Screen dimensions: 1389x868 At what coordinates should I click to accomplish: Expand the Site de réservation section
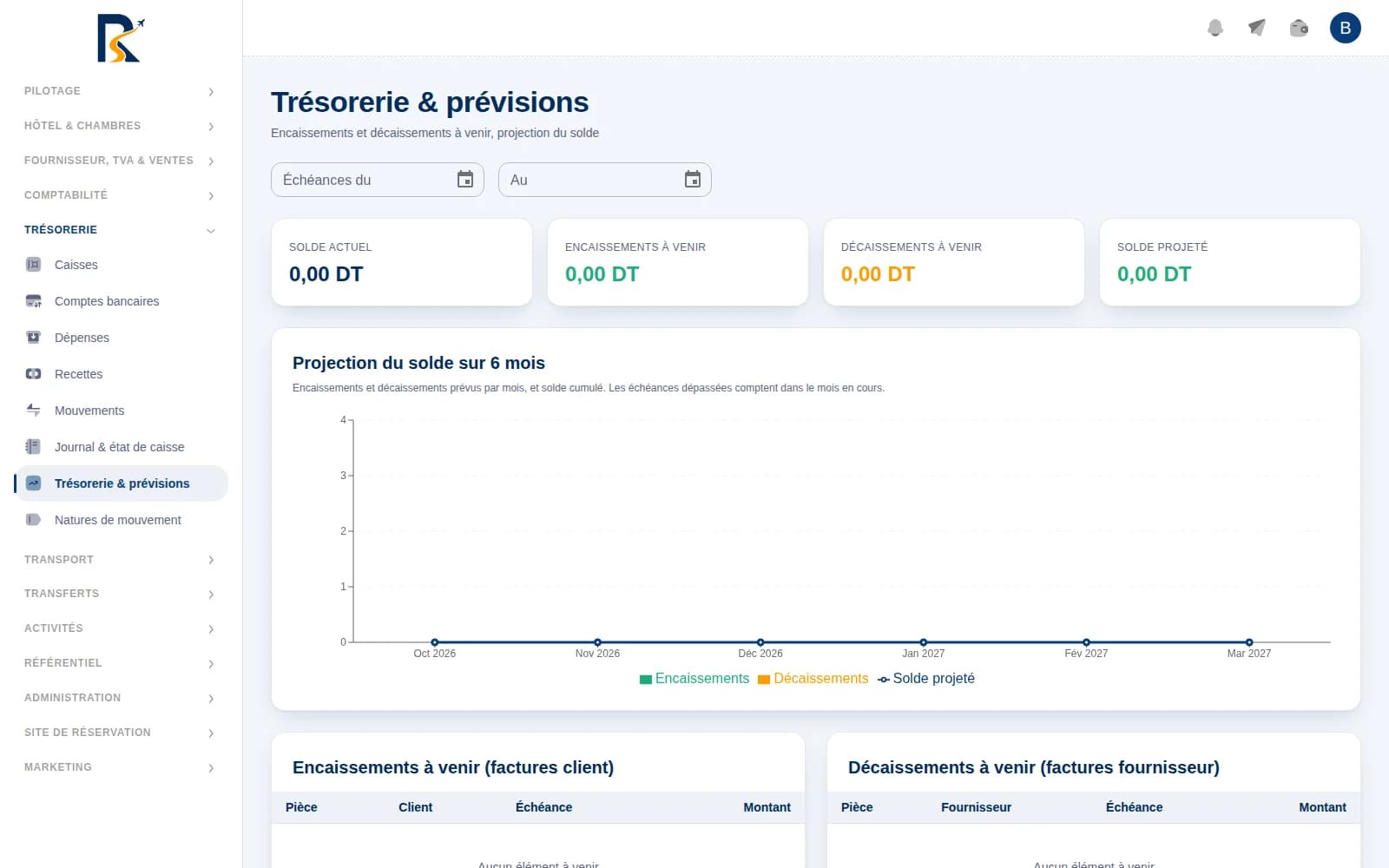tap(121, 733)
